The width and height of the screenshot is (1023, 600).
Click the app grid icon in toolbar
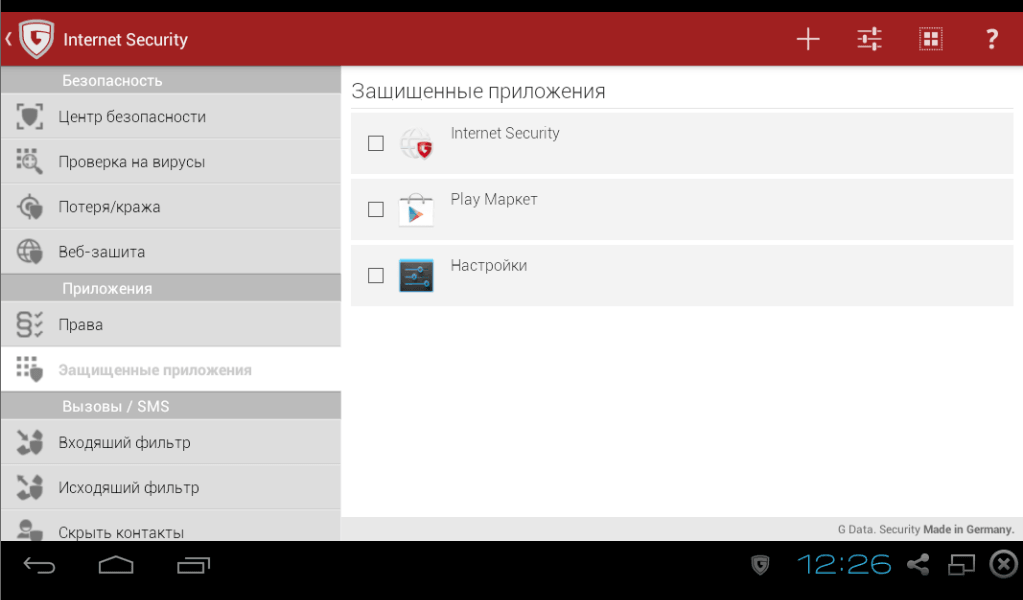(x=930, y=39)
